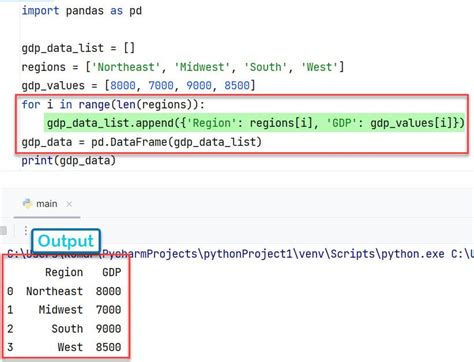This screenshot has height=362, width=474.
Task: Click output value 8000 for Northeast
Action: 108,291
